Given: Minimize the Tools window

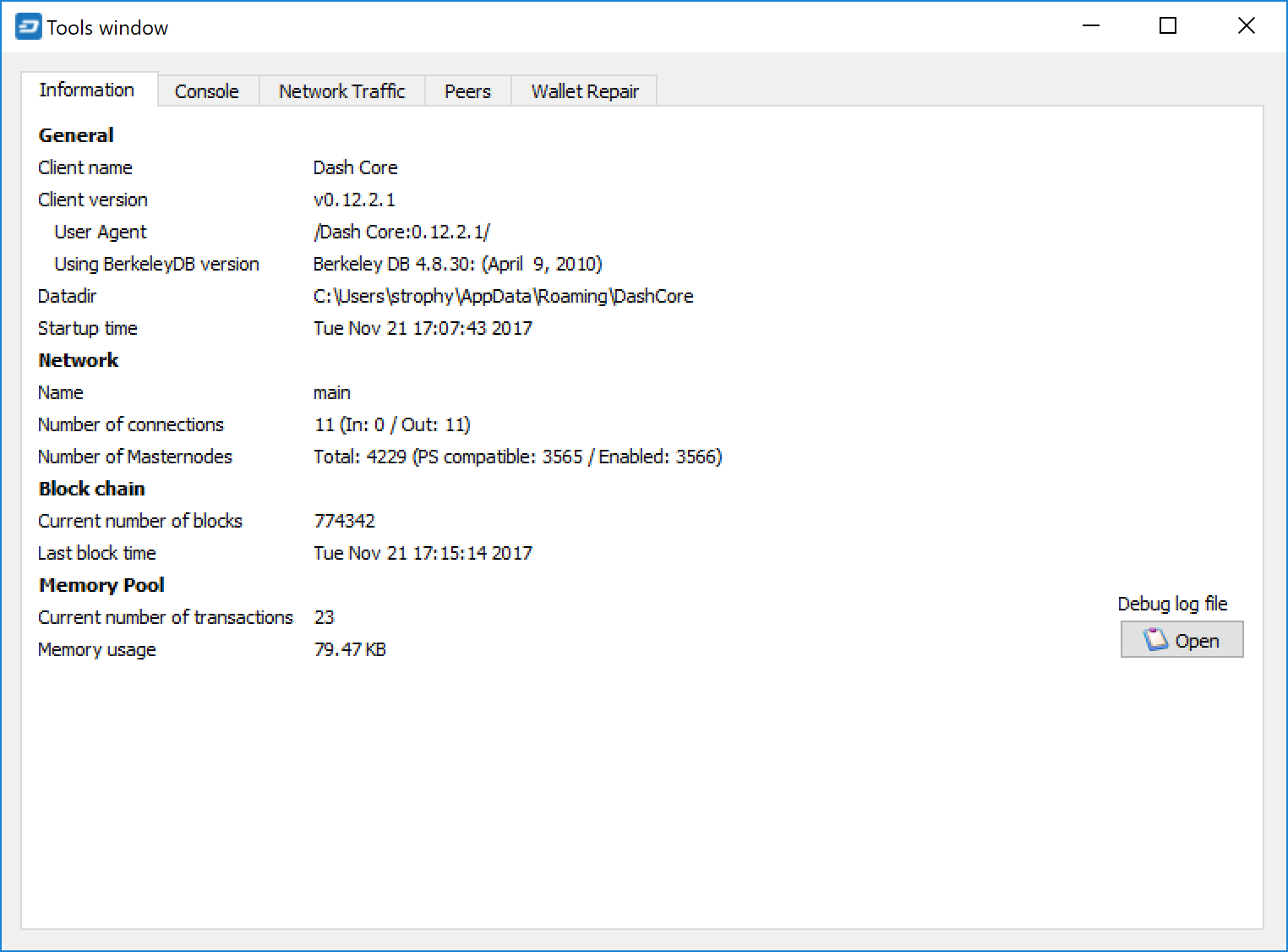Looking at the screenshot, I should 1091,26.
